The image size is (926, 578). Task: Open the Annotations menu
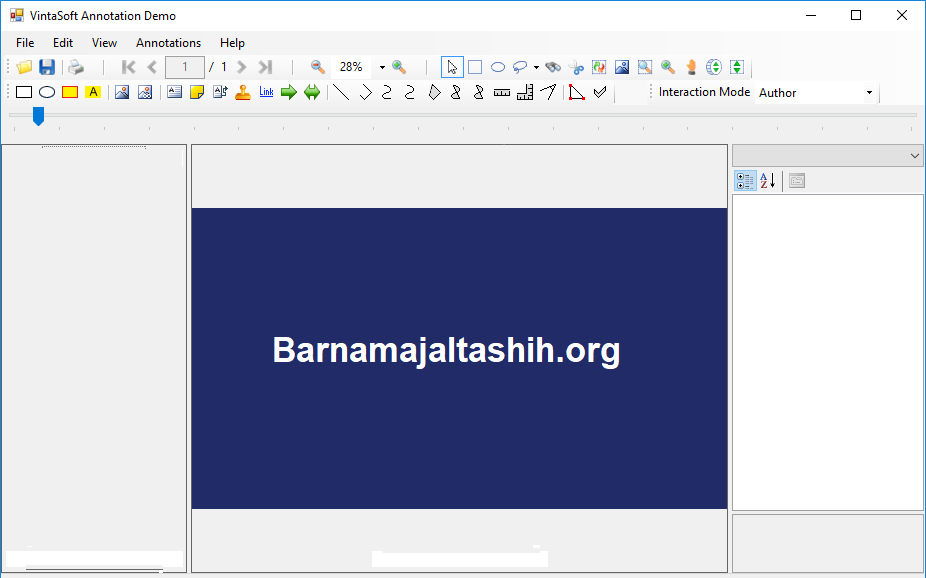pyautogui.click(x=168, y=43)
